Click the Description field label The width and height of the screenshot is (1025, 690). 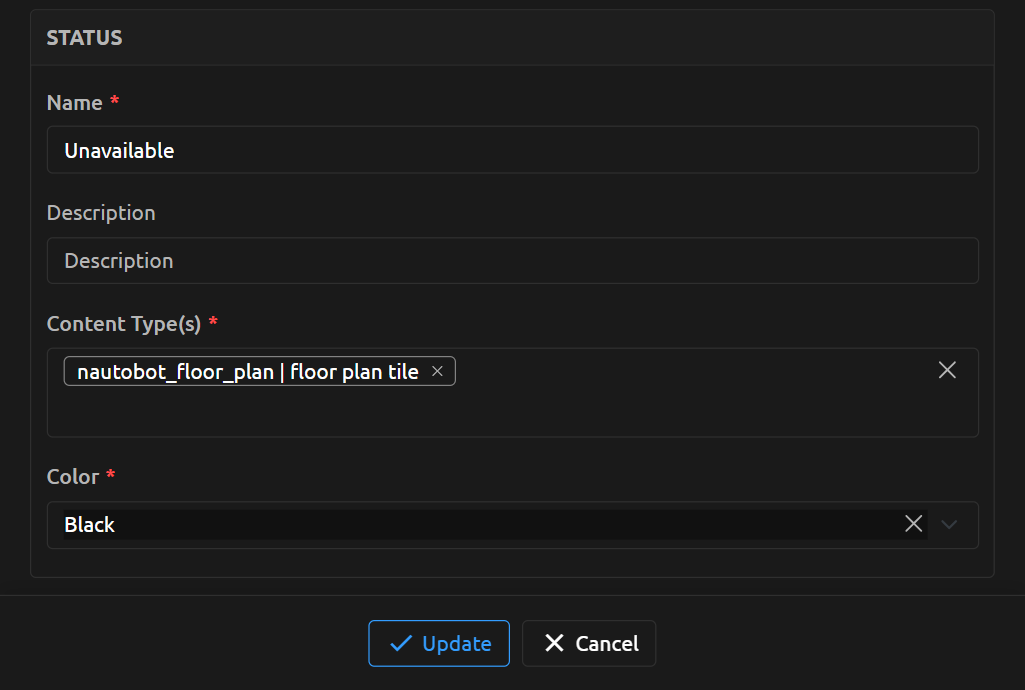[x=101, y=213]
